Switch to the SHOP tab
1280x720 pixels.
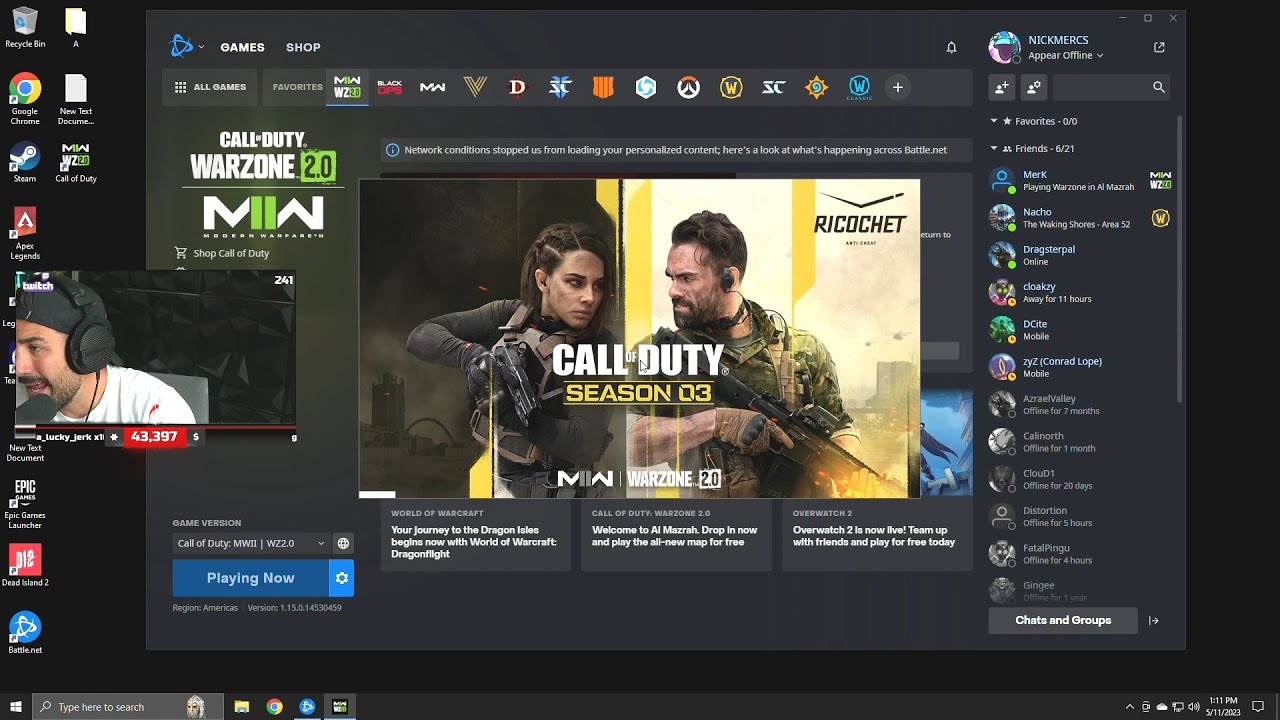[x=303, y=47]
